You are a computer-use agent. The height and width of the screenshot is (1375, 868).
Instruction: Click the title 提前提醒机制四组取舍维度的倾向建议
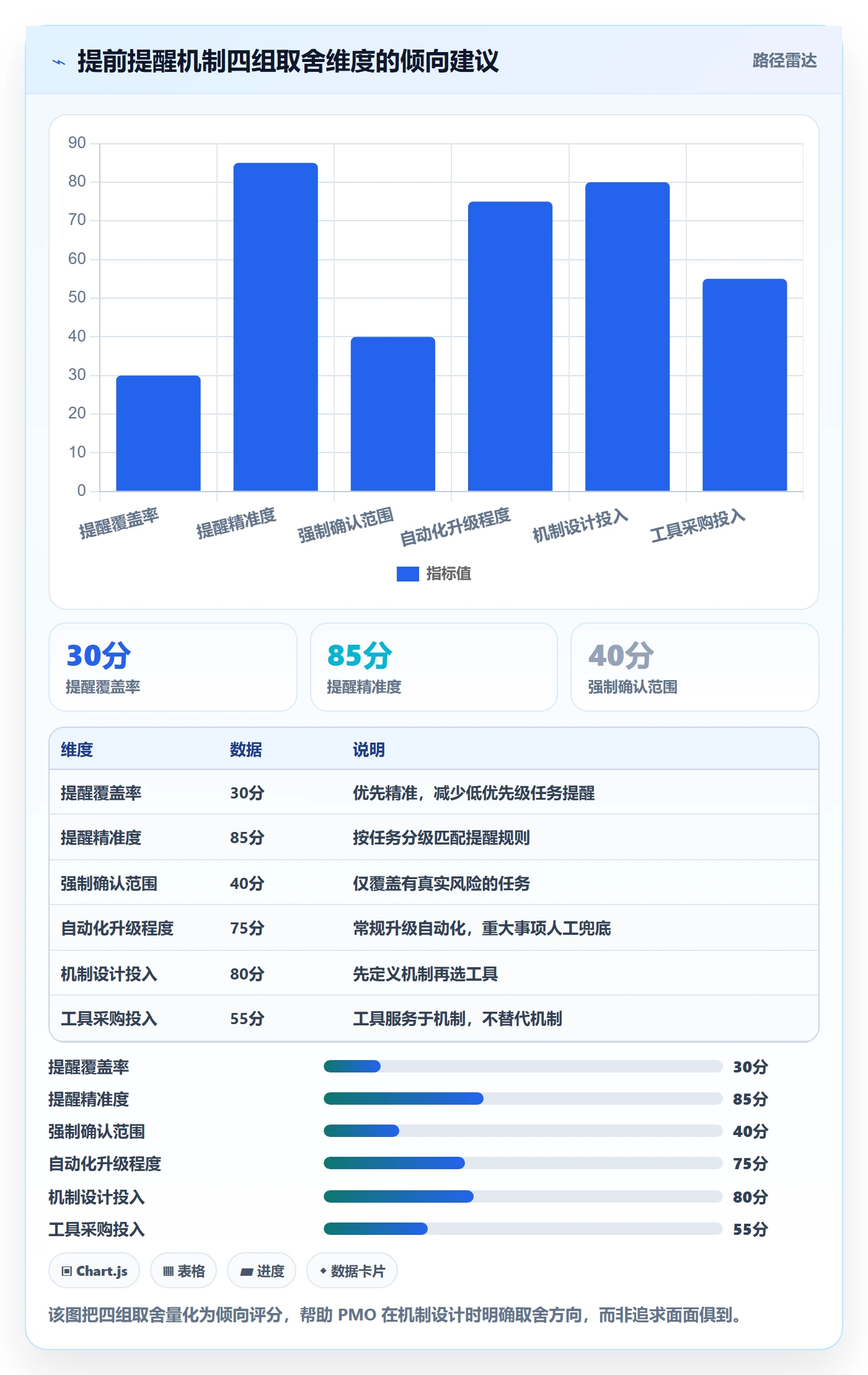[x=288, y=61]
